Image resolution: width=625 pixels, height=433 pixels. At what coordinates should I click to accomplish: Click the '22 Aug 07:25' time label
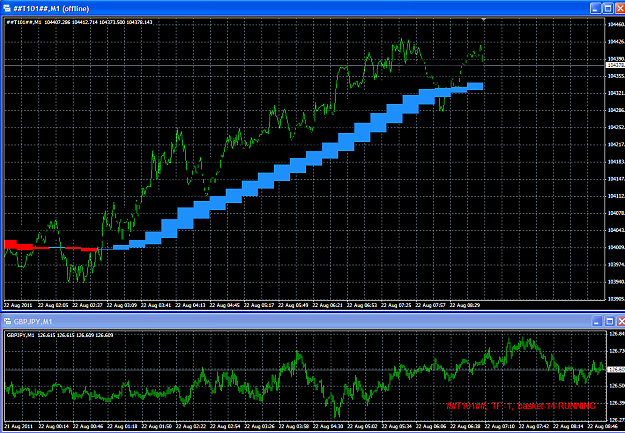396,305
